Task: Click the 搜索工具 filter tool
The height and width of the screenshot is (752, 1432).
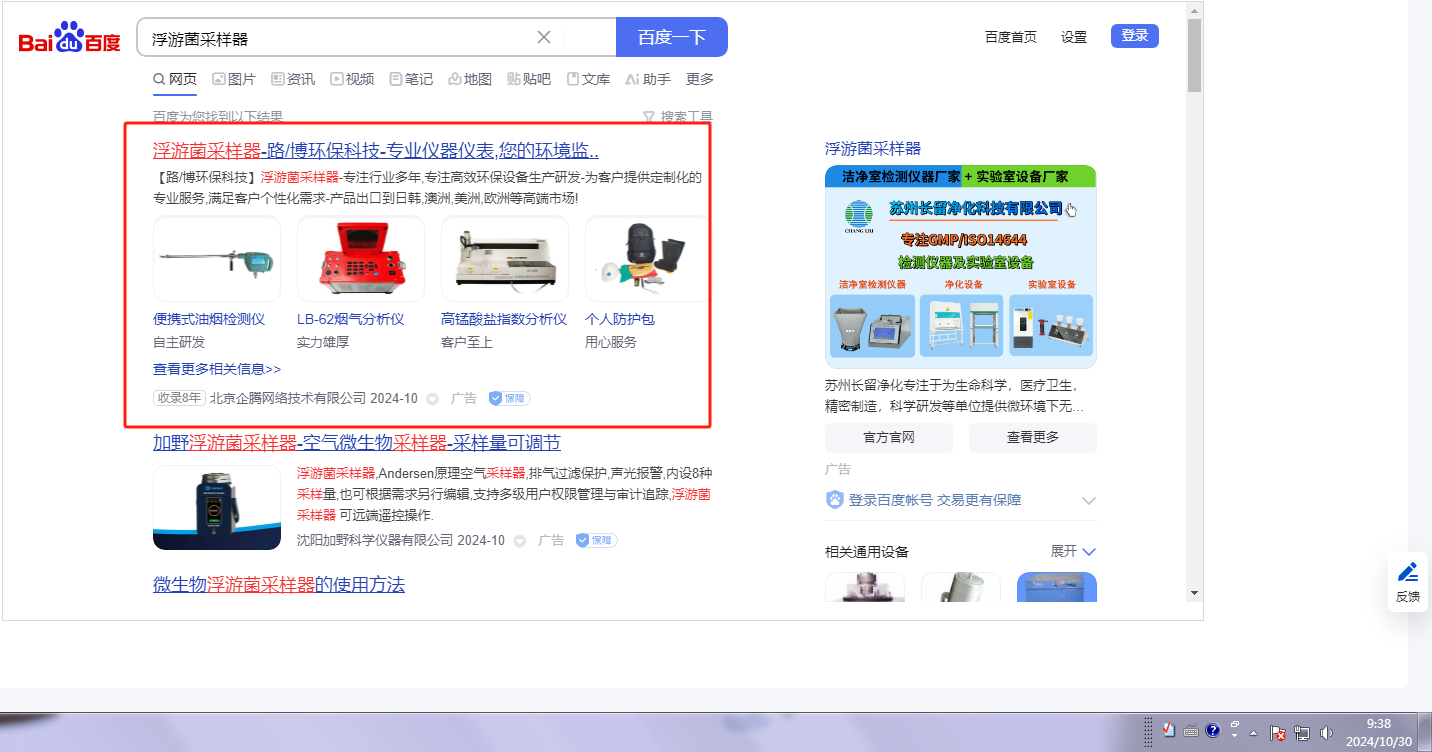Action: pos(677,117)
